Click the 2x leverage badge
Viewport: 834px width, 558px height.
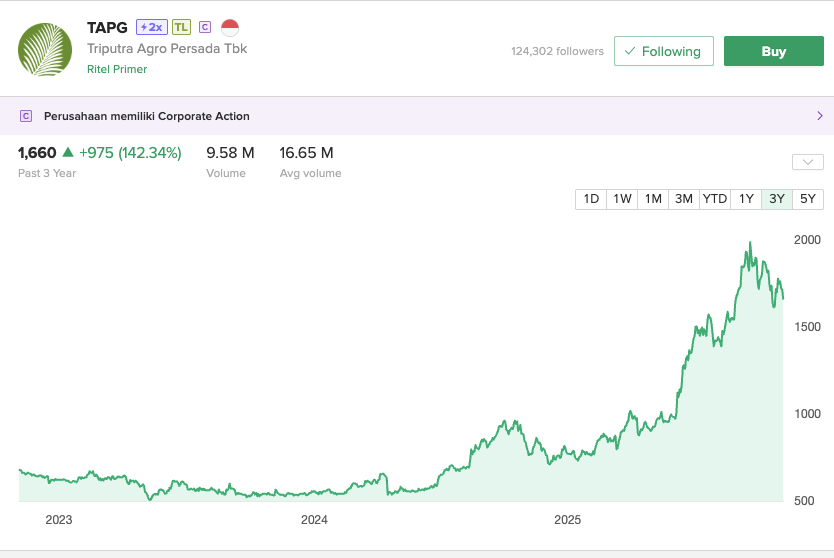(151, 27)
